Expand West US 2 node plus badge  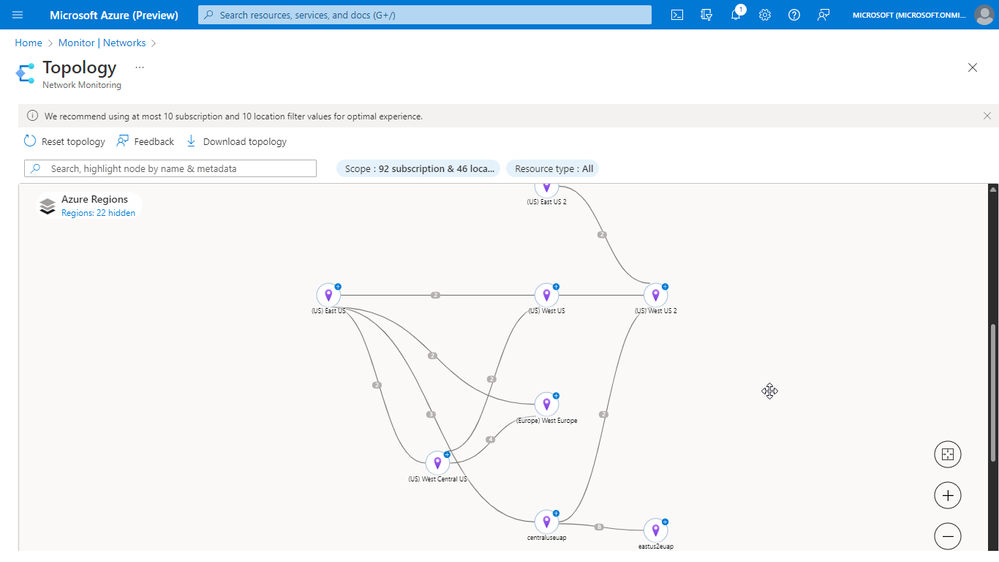point(665,287)
